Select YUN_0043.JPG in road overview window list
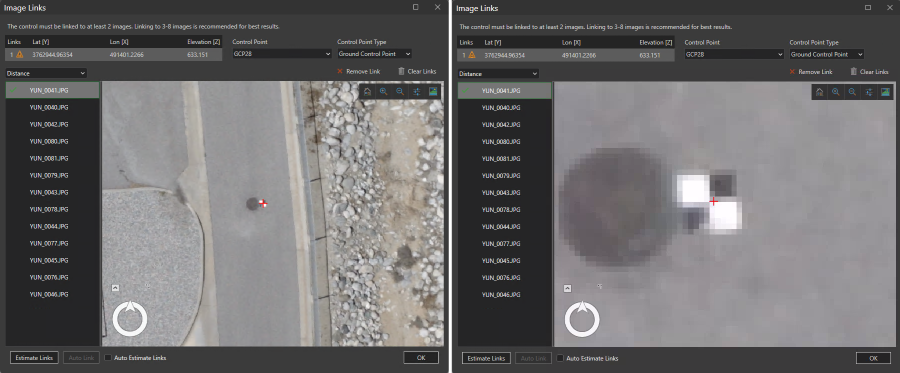The height and width of the screenshot is (373, 900). [52, 192]
